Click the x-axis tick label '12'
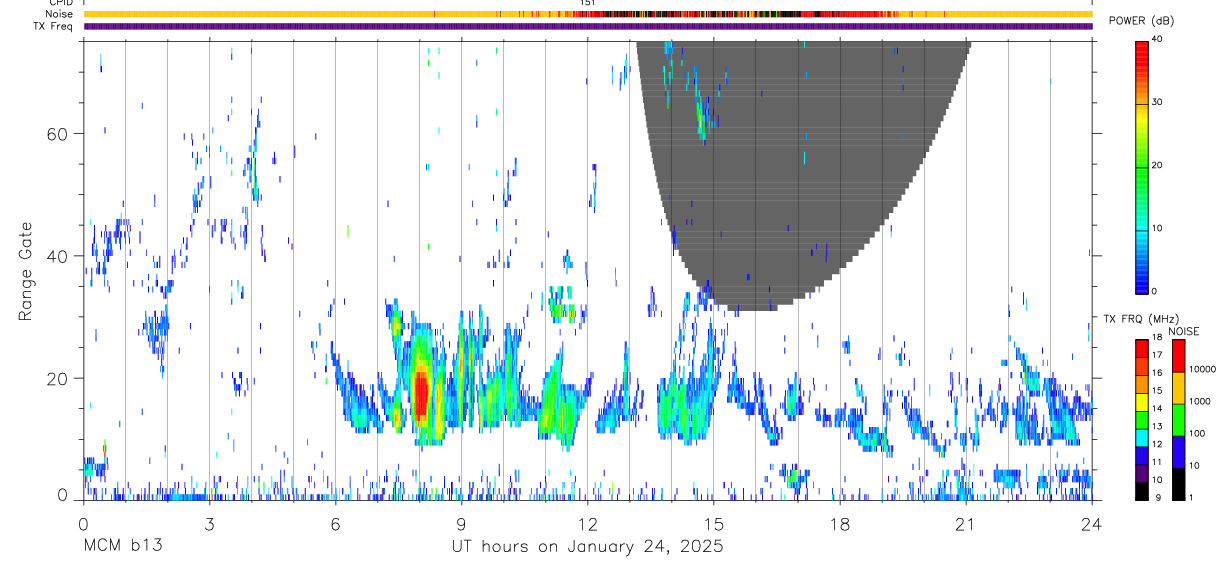 coord(588,523)
